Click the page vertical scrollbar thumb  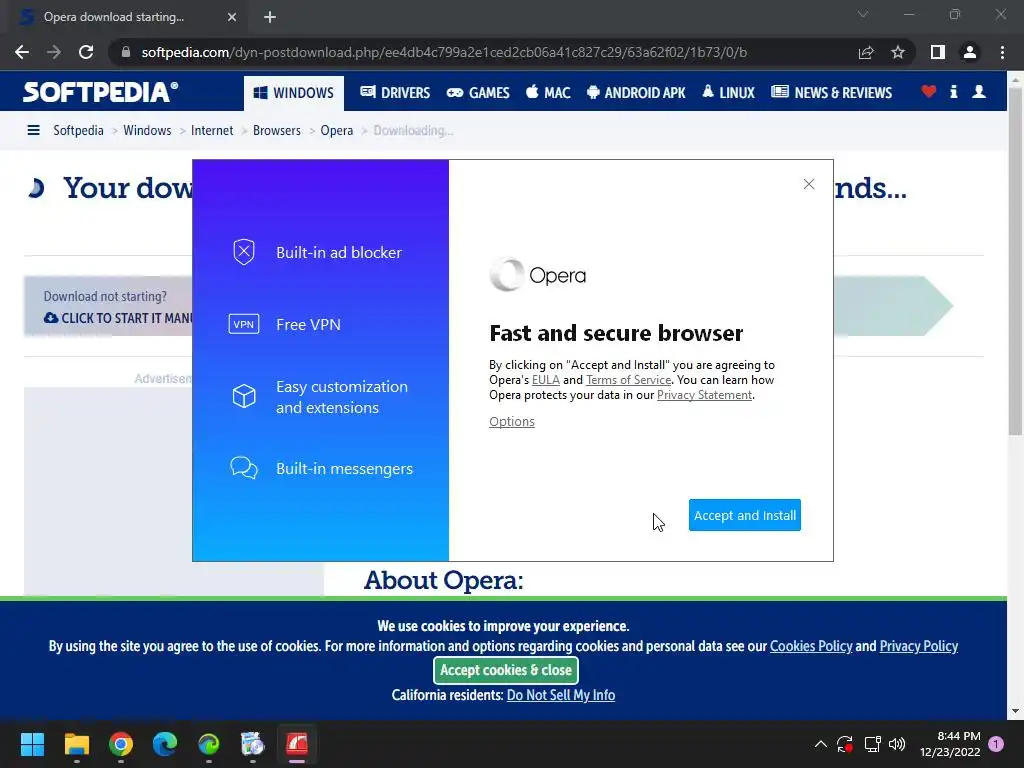point(1015,261)
